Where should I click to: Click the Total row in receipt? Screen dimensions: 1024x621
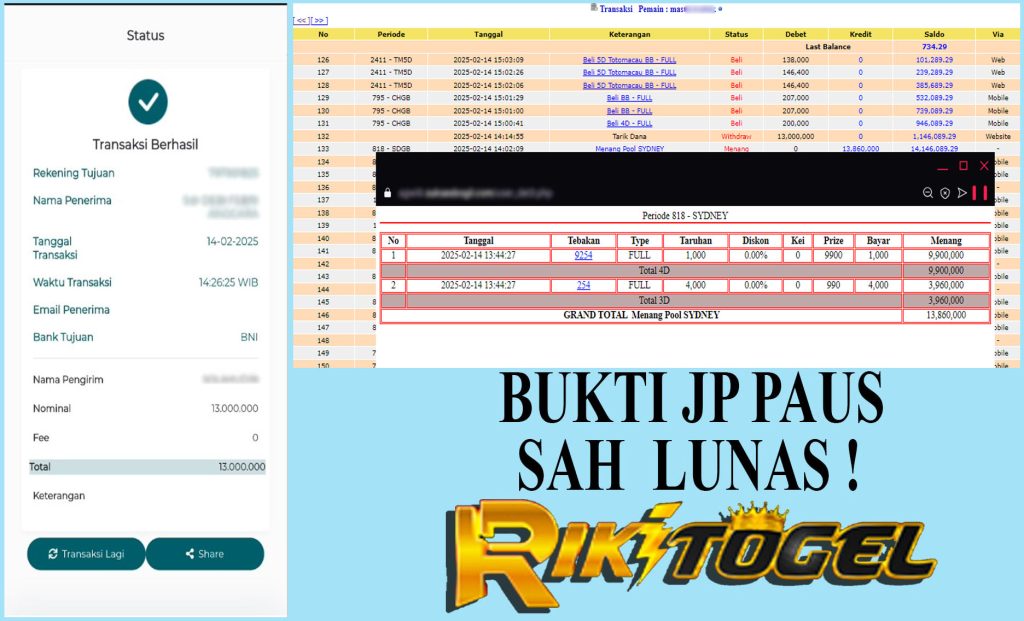pos(147,467)
